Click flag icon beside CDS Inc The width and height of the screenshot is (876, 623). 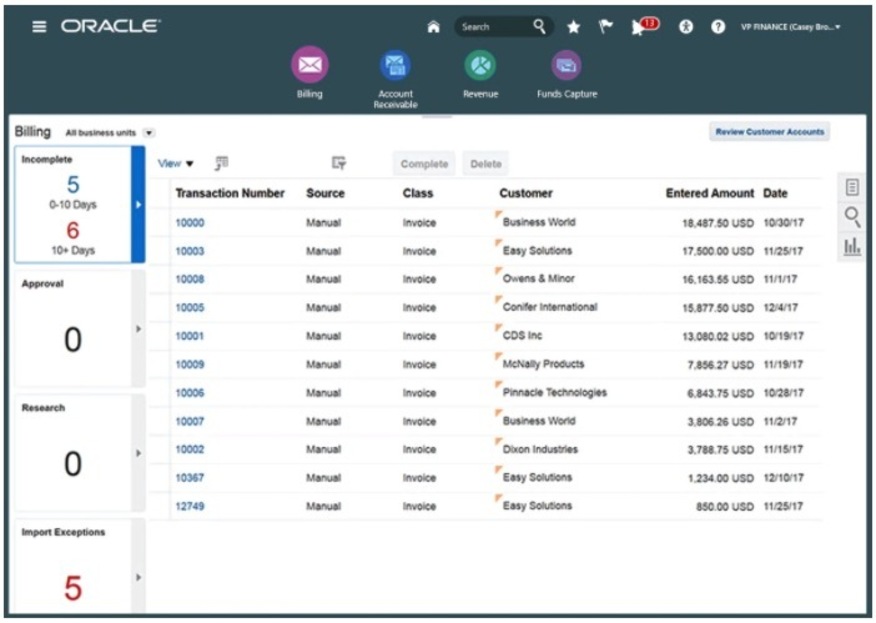tap(498, 328)
